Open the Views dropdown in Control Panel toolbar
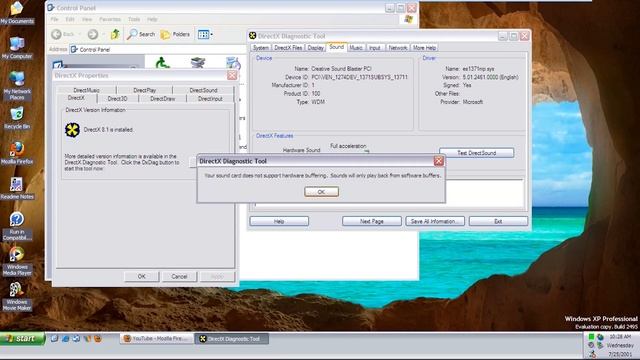The image size is (640, 360). [x=205, y=34]
